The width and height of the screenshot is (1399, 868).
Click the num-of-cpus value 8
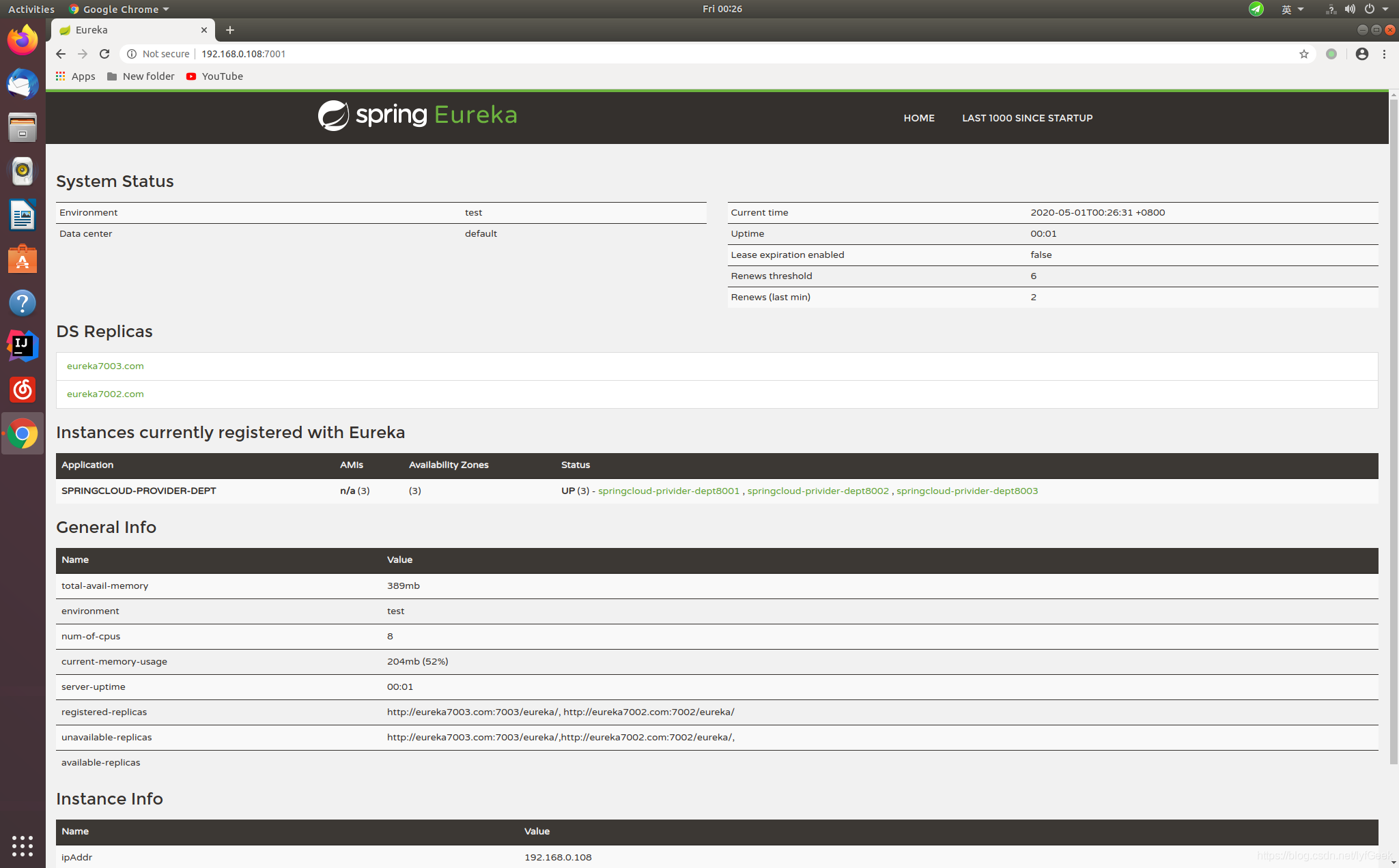tap(390, 636)
